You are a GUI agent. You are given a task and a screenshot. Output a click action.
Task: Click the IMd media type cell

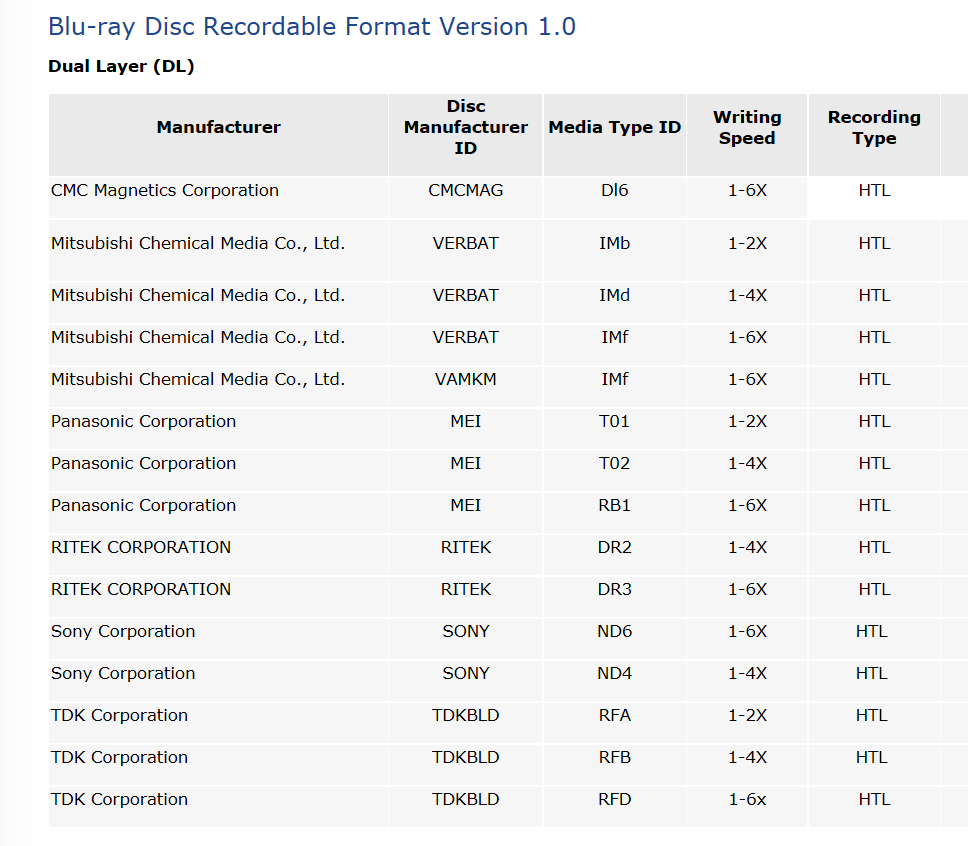click(614, 295)
